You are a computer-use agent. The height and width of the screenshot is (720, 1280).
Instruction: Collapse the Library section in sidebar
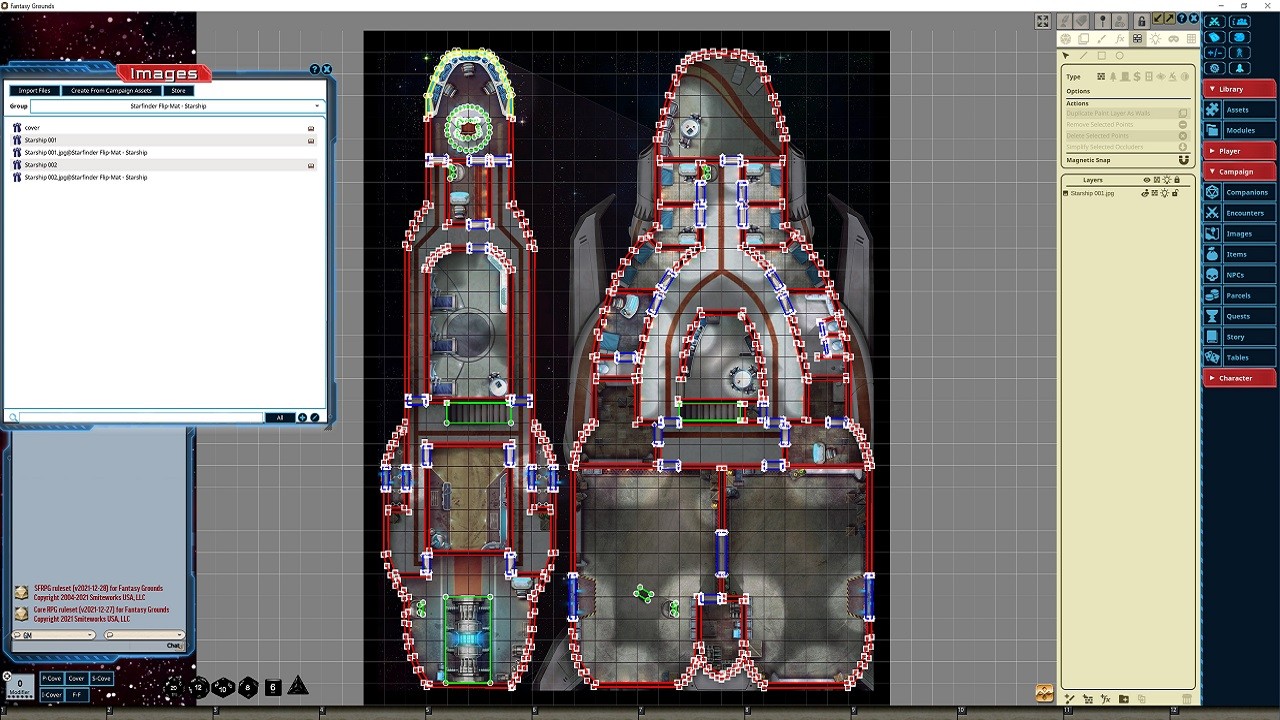pyautogui.click(x=1240, y=89)
